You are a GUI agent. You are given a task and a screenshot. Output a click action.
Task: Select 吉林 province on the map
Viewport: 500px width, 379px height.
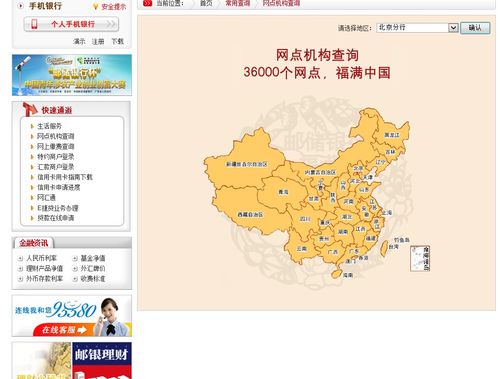click(390, 152)
